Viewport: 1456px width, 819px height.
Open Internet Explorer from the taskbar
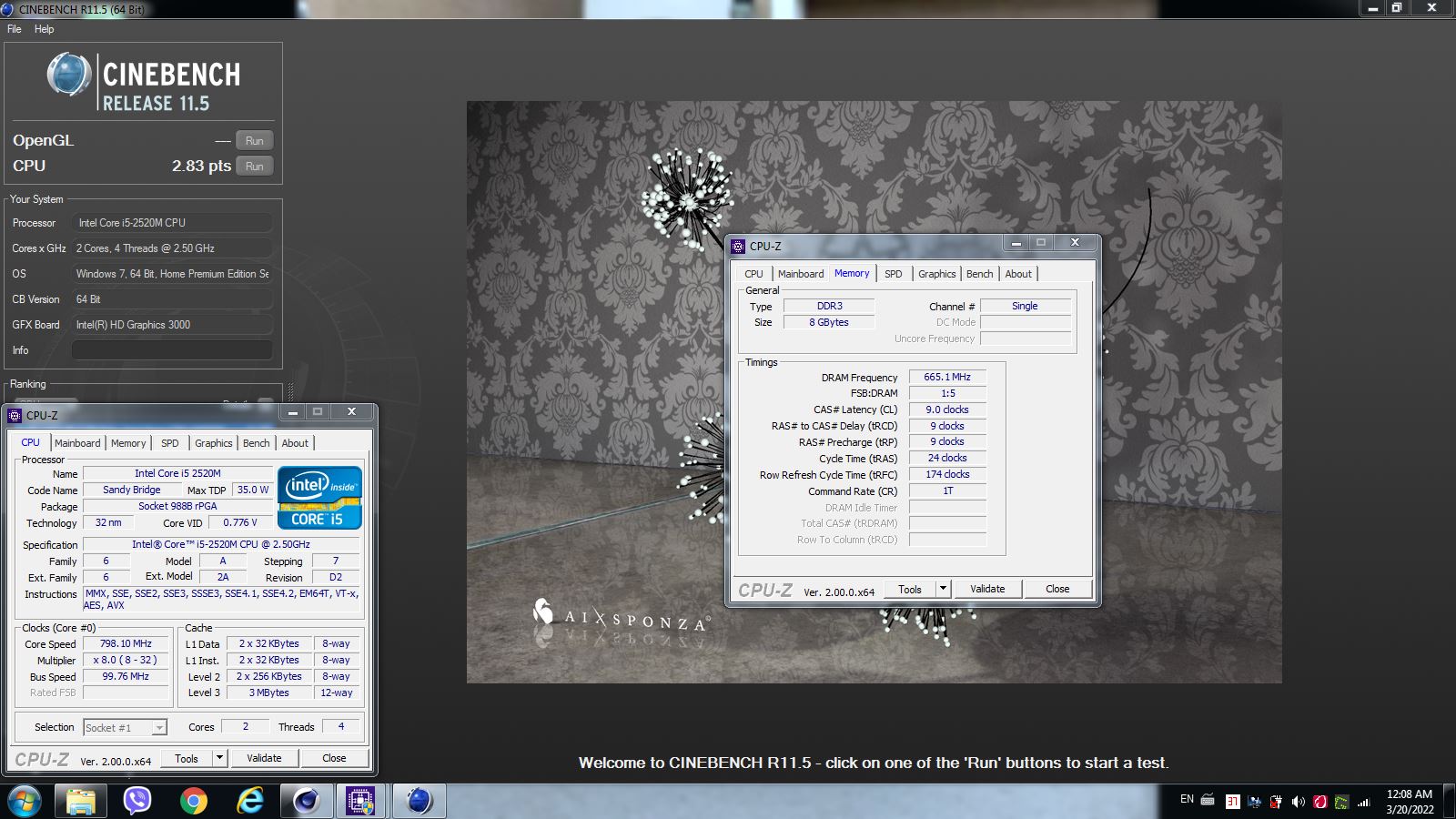[x=250, y=801]
